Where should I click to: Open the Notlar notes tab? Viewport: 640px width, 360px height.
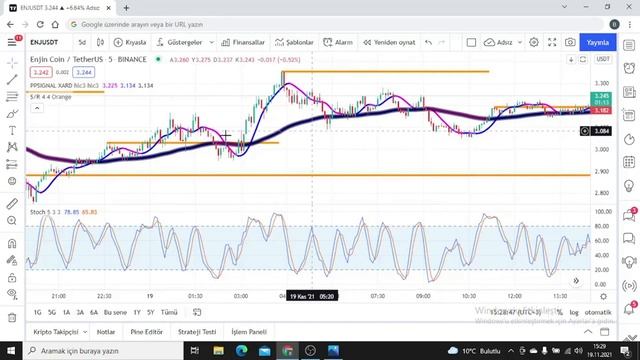click(x=106, y=332)
